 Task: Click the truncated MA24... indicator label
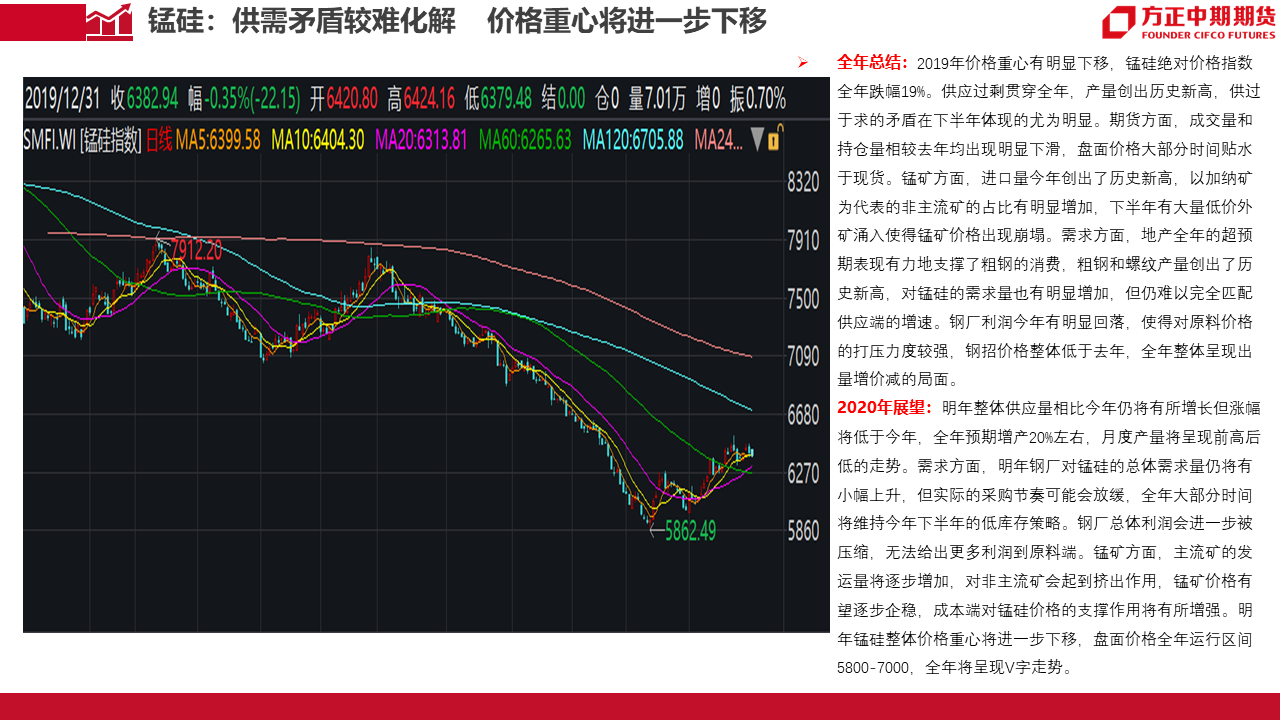720,139
